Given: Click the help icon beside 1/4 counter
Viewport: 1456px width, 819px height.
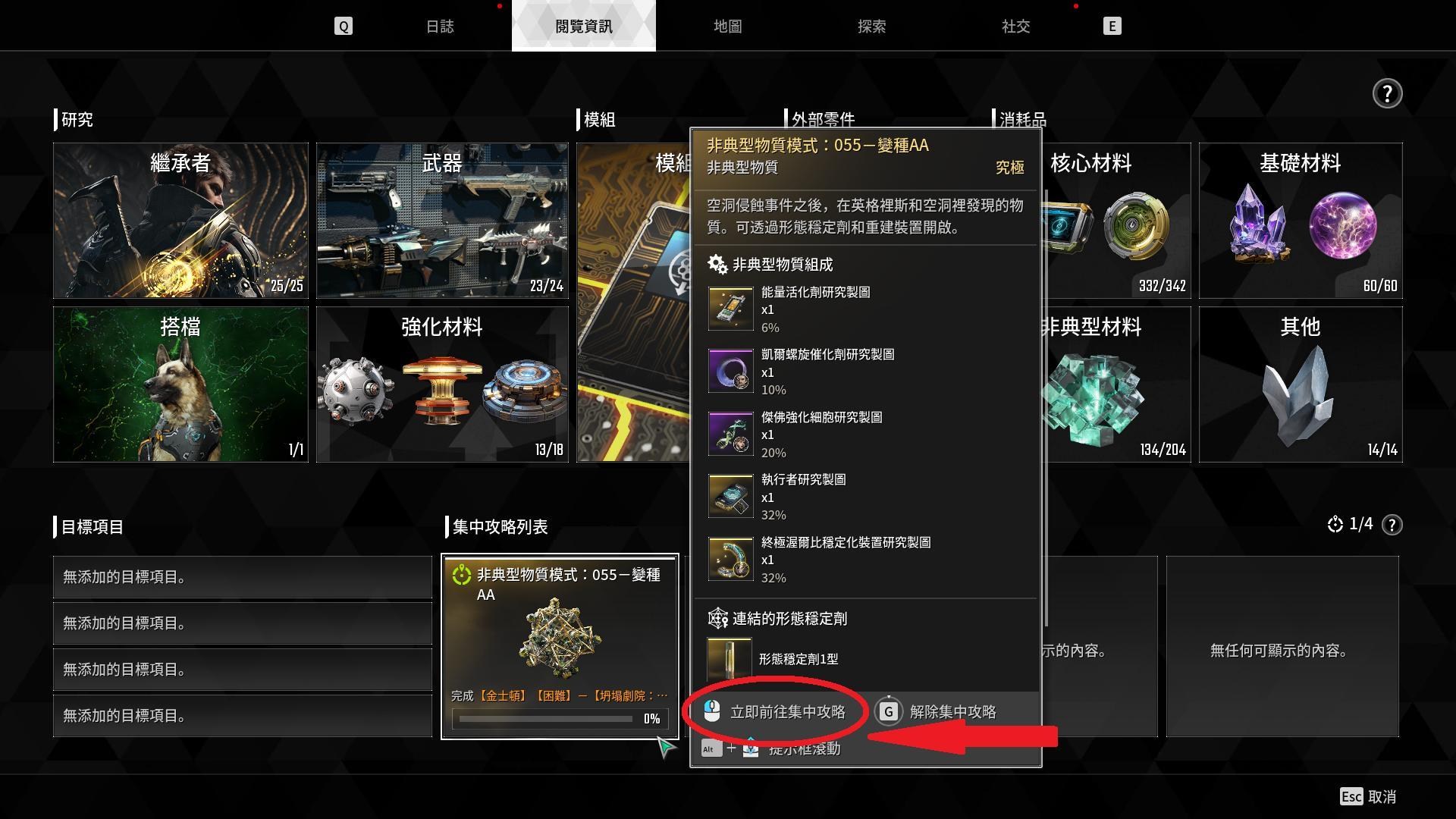Looking at the screenshot, I should point(1392,525).
